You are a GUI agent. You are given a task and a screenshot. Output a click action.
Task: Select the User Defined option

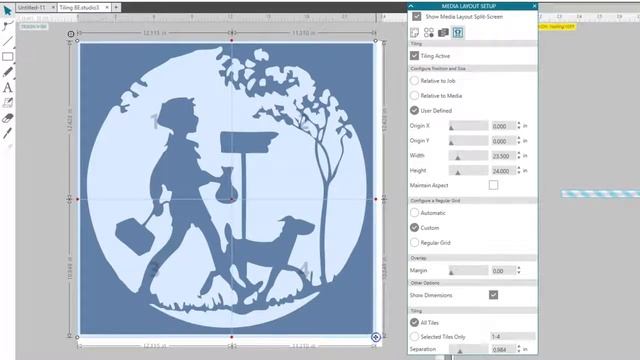[414, 110]
